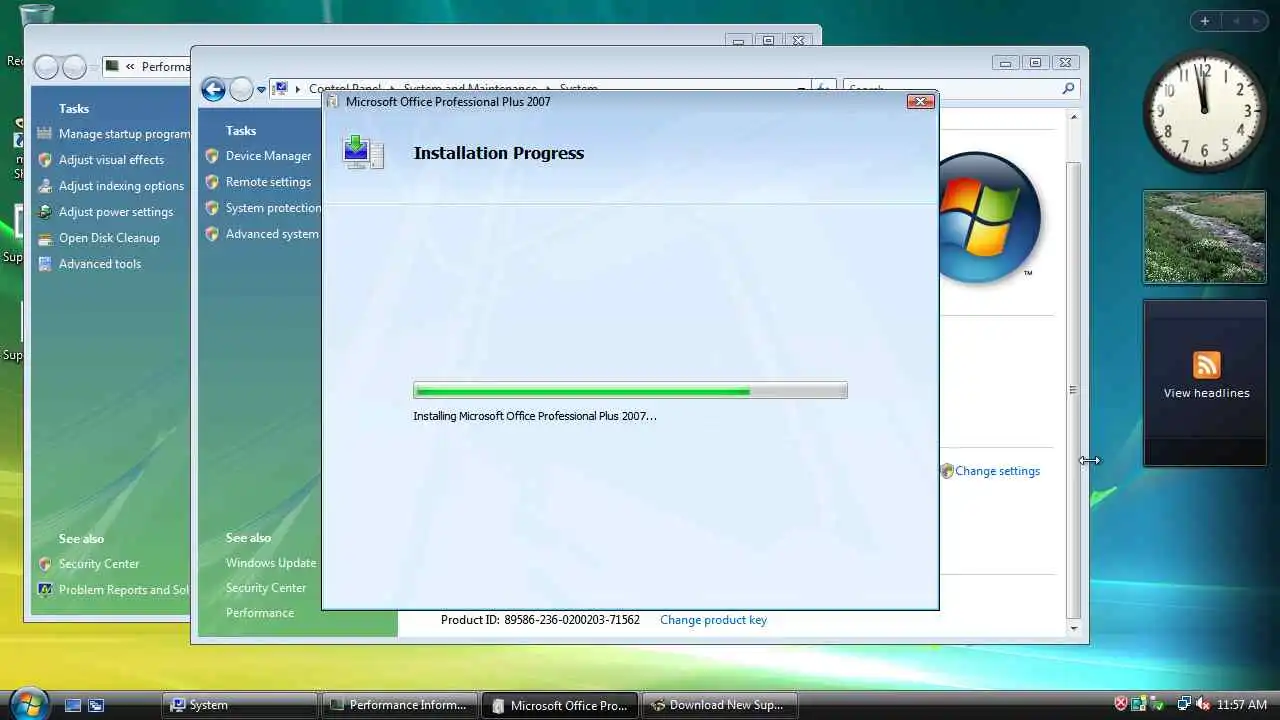Image resolution: width=1280 pixels, height=720 pixels.
Task: Click the Performance window address bar chevron
Action: click(x=130, y=67)
